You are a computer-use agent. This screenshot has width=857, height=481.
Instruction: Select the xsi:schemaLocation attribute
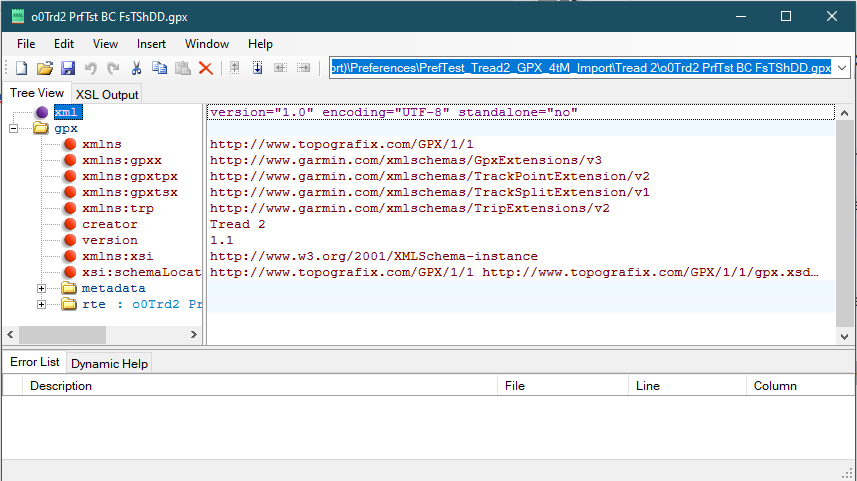142,272
